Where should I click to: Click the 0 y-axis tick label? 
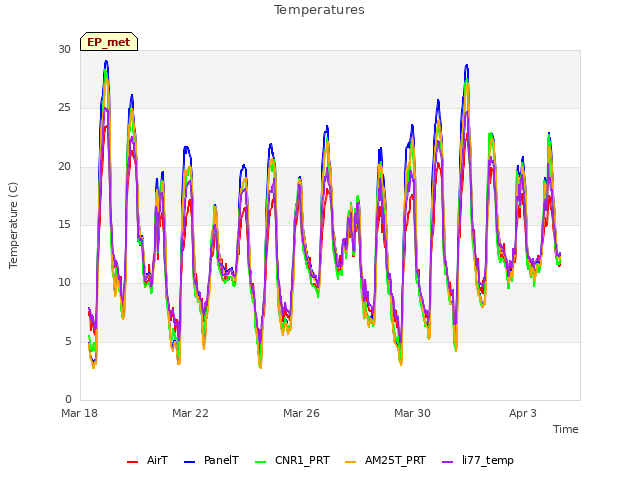pyautogui.click(x=68, y=399)
